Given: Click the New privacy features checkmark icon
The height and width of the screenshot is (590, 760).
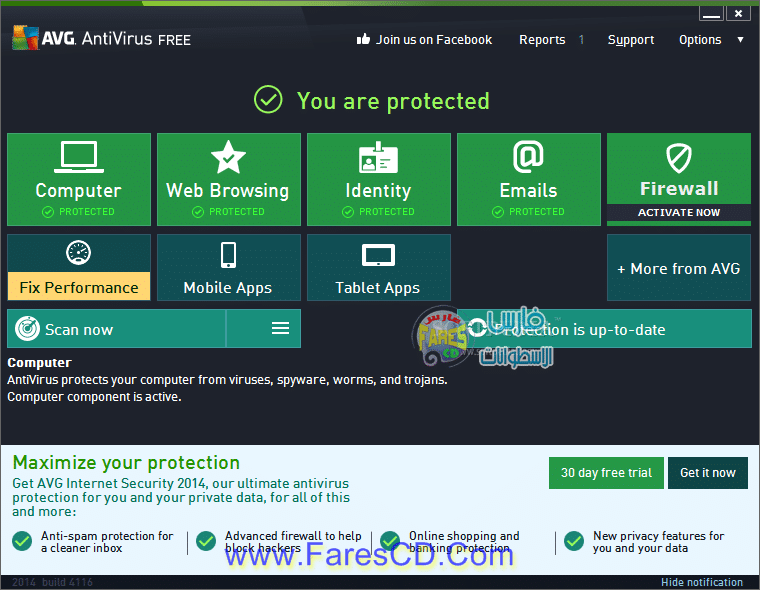Looking at the screenshot, I should click(574, 541).
